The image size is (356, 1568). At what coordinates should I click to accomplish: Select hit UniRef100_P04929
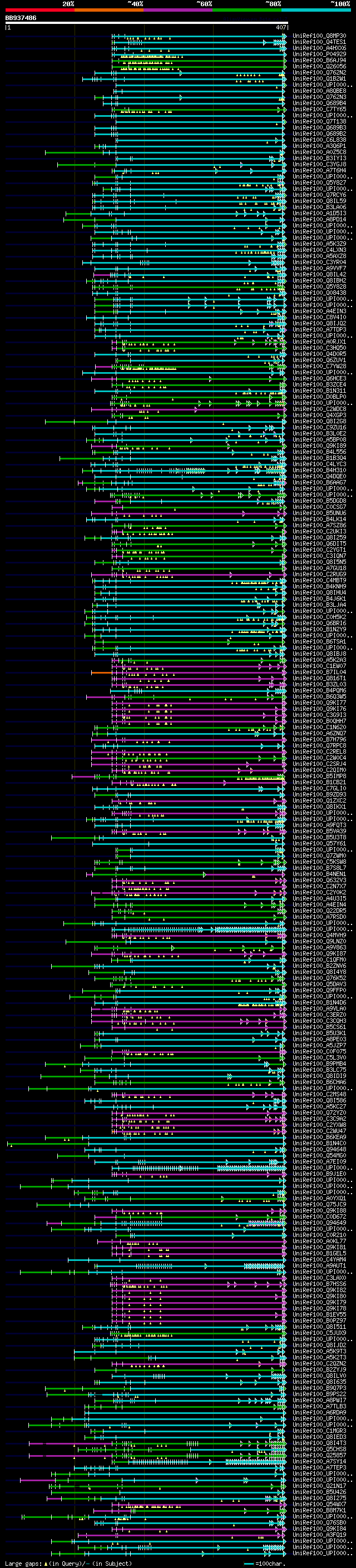click(x=319, y=54)
